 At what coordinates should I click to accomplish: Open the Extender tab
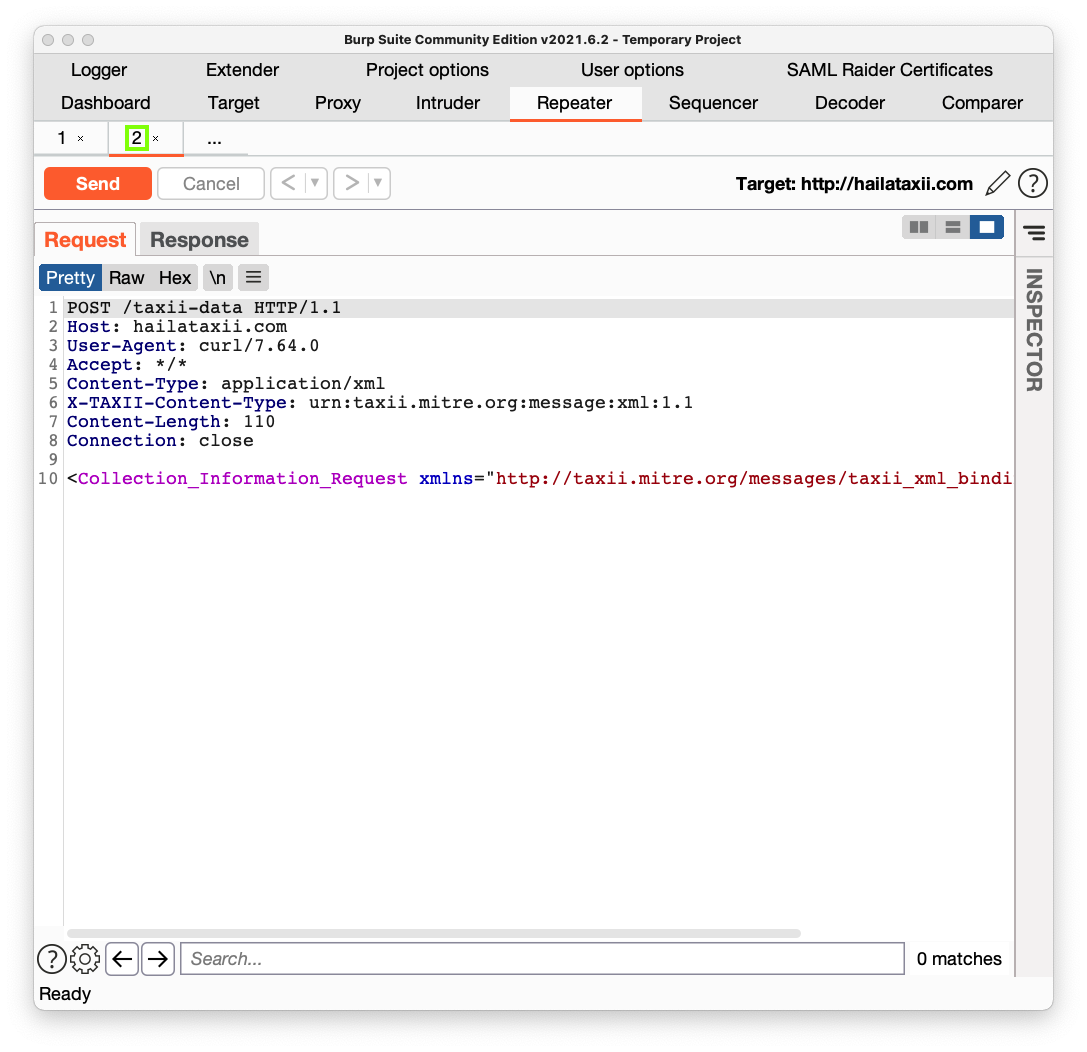tap(243, 70)
